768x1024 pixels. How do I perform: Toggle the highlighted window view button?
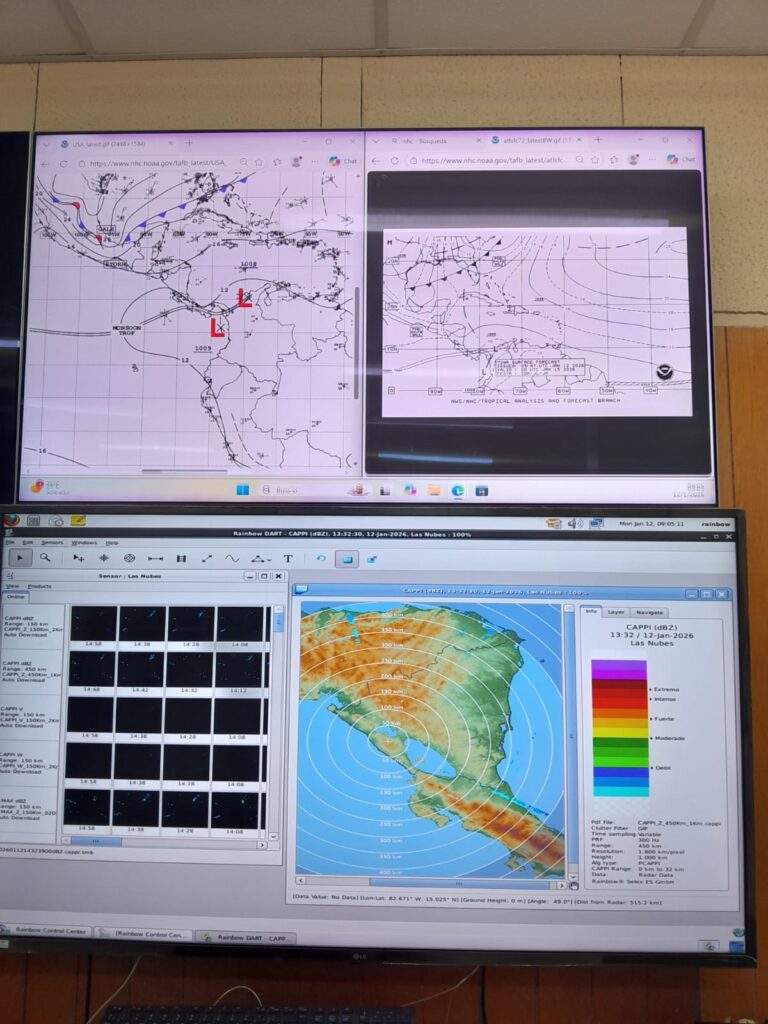(346, 559)
